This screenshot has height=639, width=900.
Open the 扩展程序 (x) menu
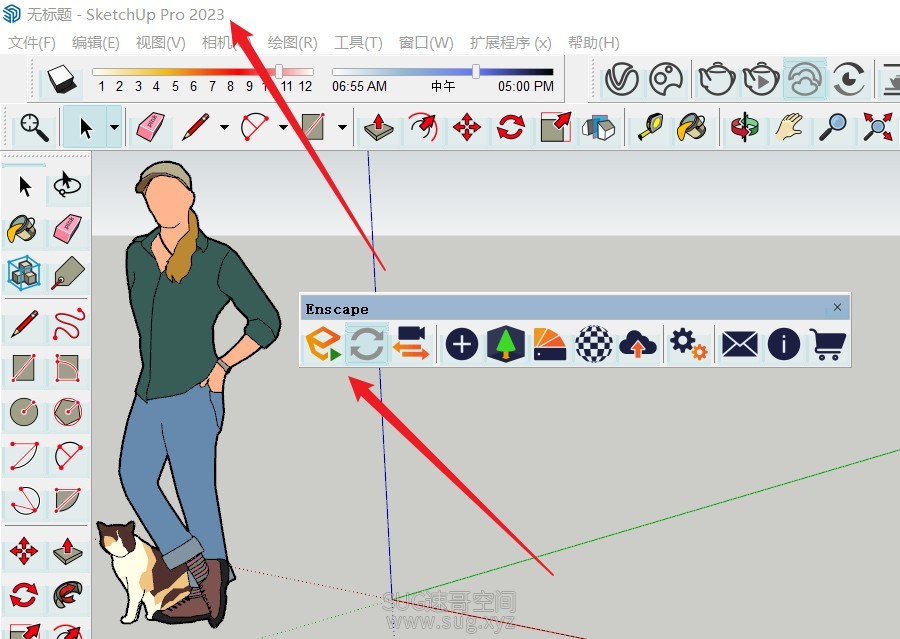point(510,42)
